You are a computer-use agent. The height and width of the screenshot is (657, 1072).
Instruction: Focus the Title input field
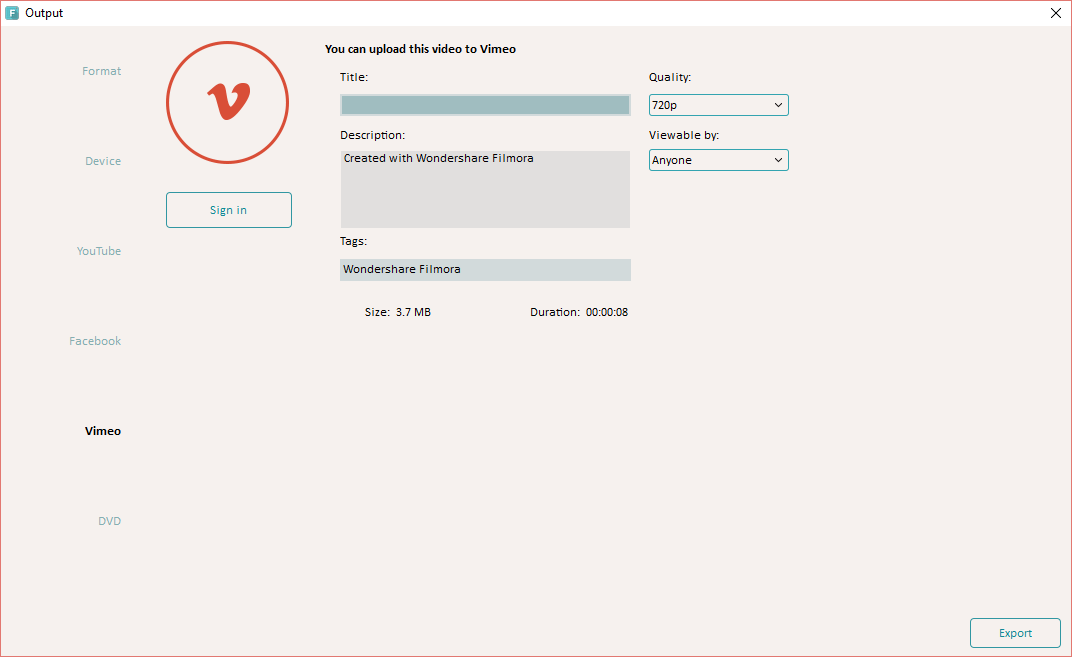[x=485, y=105]
